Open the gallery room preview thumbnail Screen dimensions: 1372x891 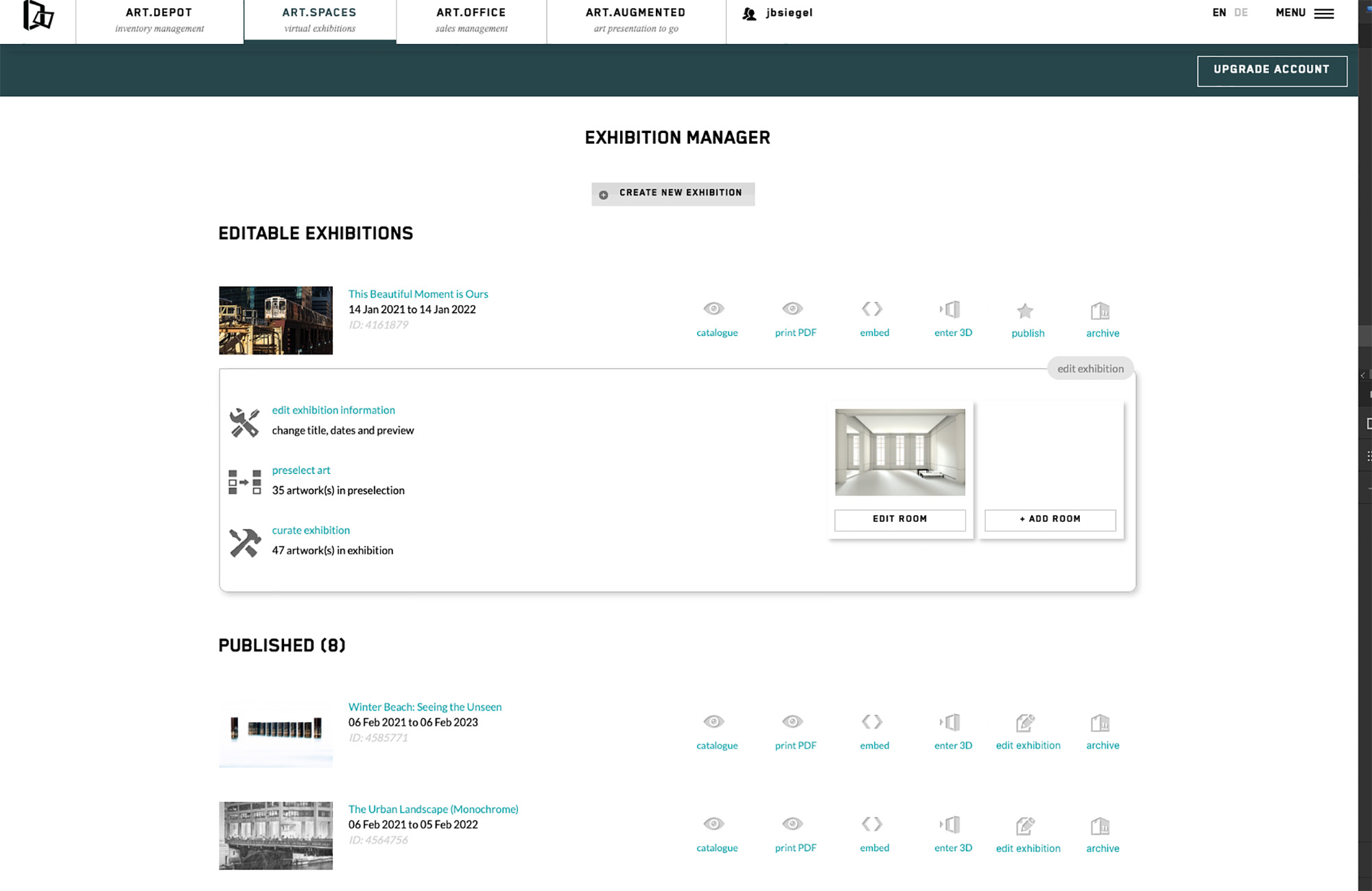tap(899, 452)
